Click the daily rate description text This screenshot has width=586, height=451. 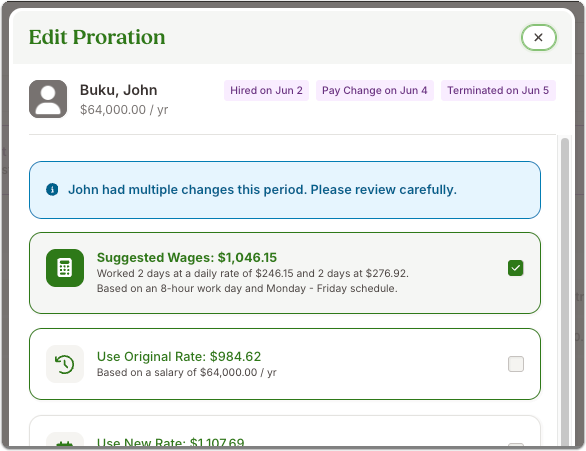[253, 273]
